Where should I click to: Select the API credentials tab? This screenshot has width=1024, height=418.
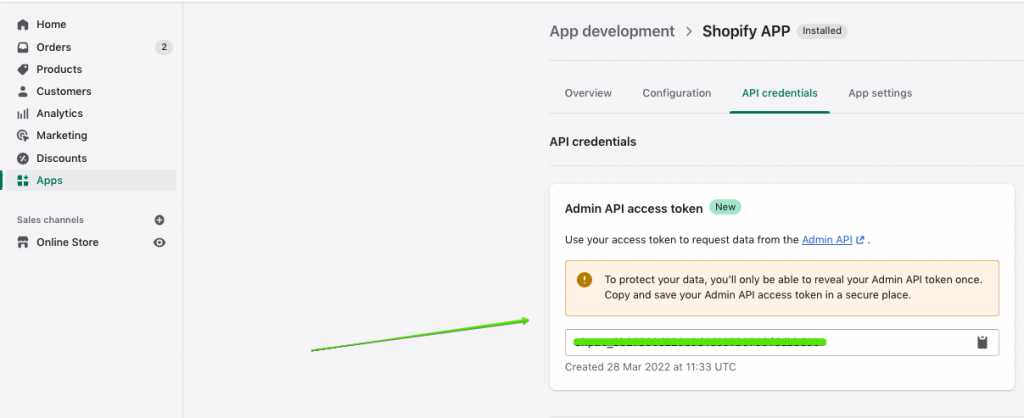(x=779, y=93)
